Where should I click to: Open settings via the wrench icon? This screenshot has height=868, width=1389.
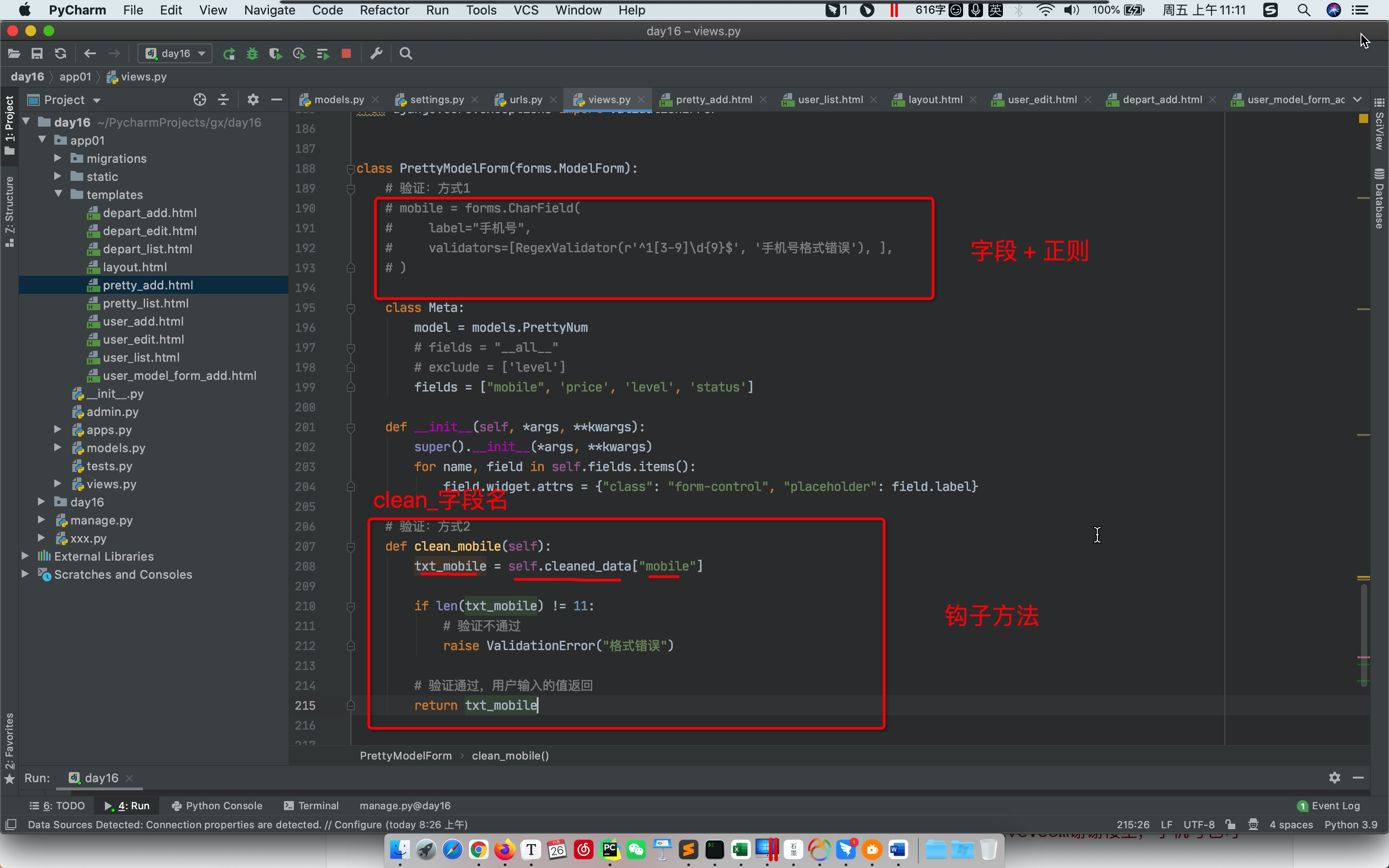click(377, 53)
